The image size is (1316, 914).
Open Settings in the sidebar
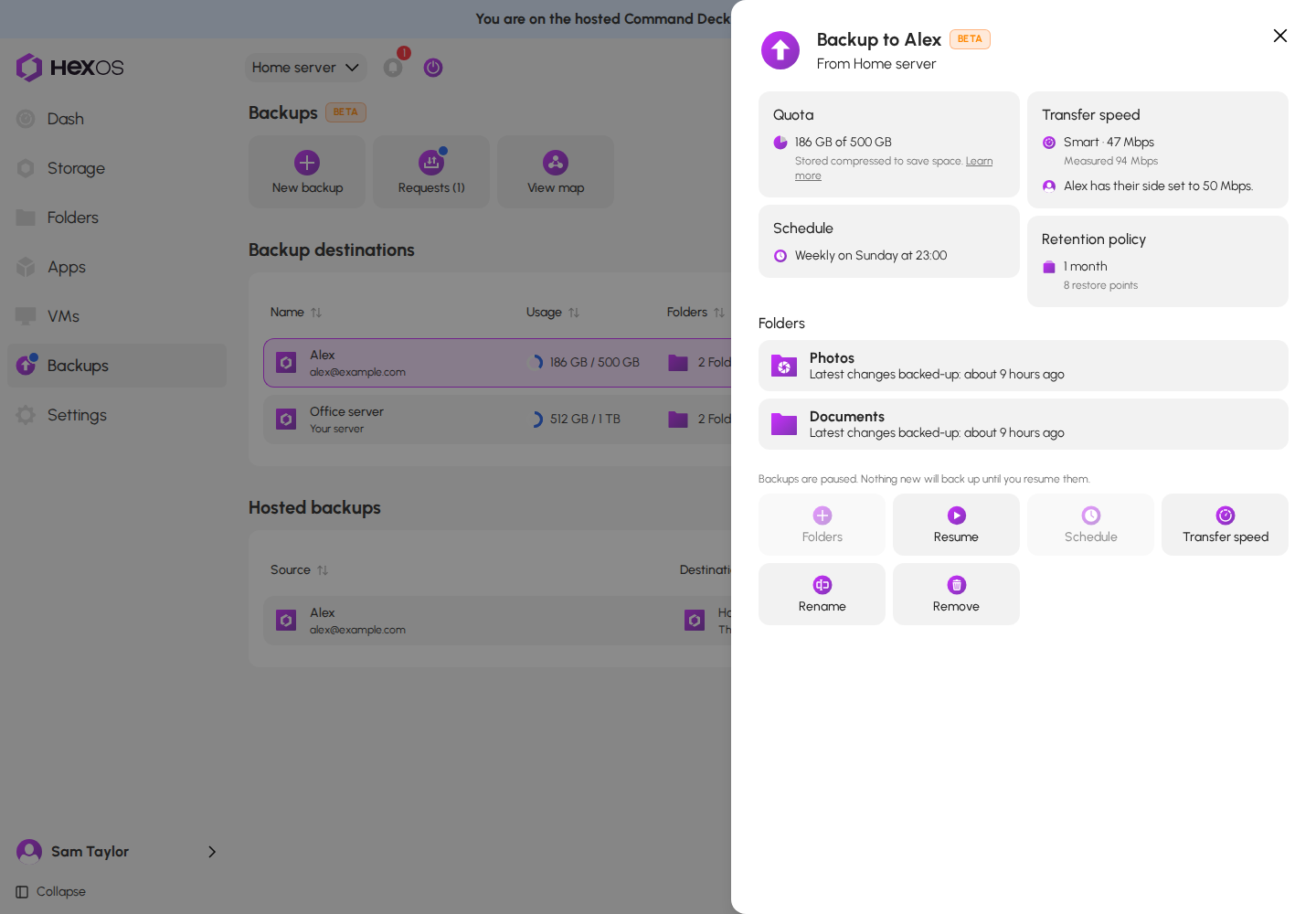tap(117, 415)
